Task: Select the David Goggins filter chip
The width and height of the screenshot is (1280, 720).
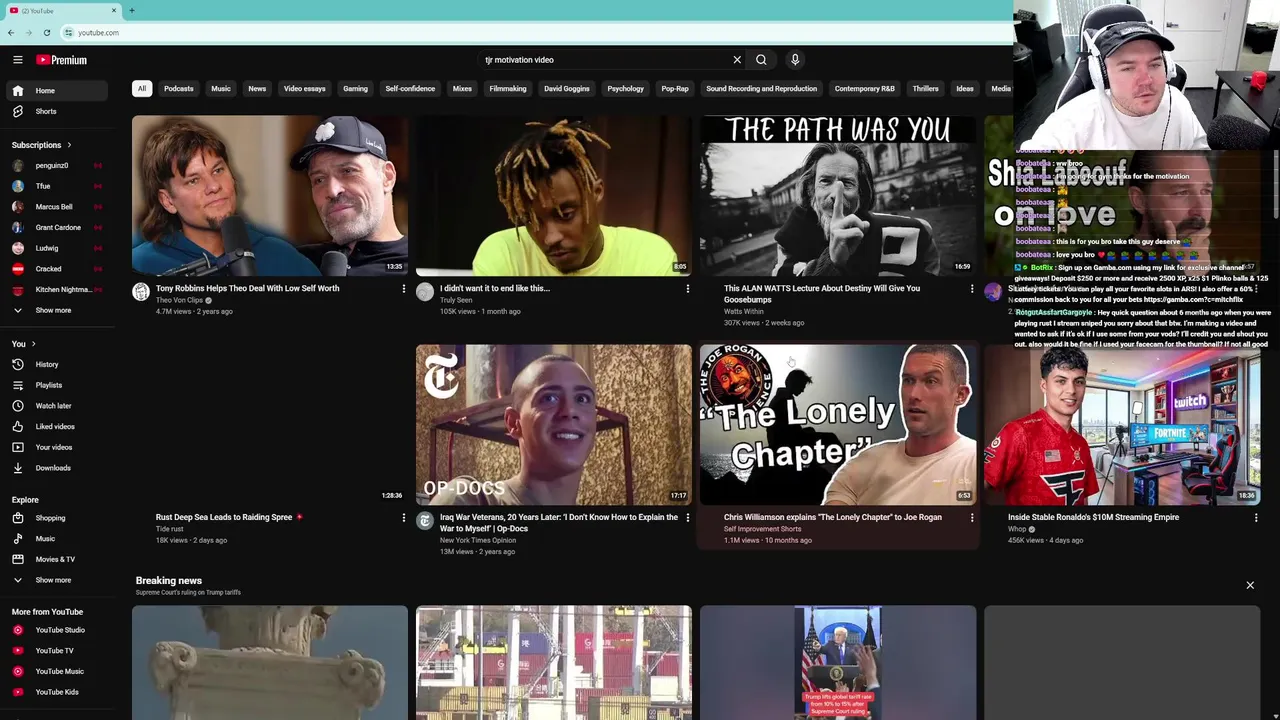Action: (567, 89)
